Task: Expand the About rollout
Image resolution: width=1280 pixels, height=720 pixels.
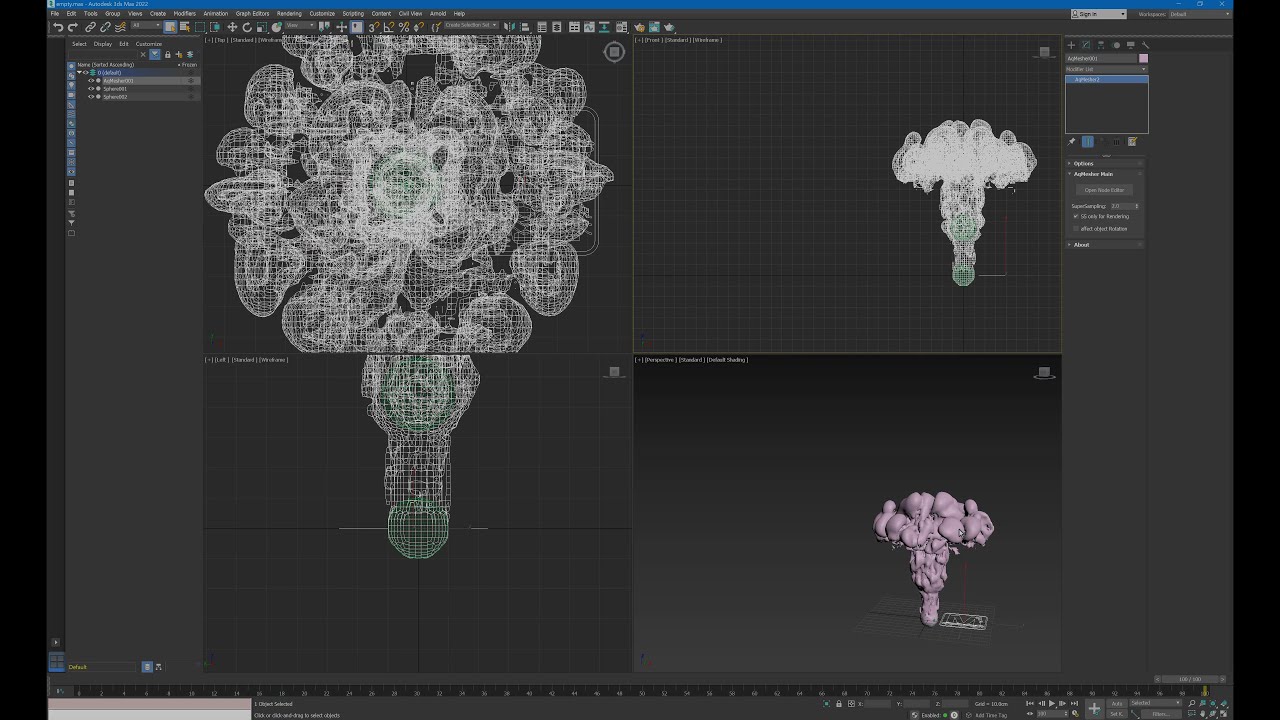Action: point(1106,245)
